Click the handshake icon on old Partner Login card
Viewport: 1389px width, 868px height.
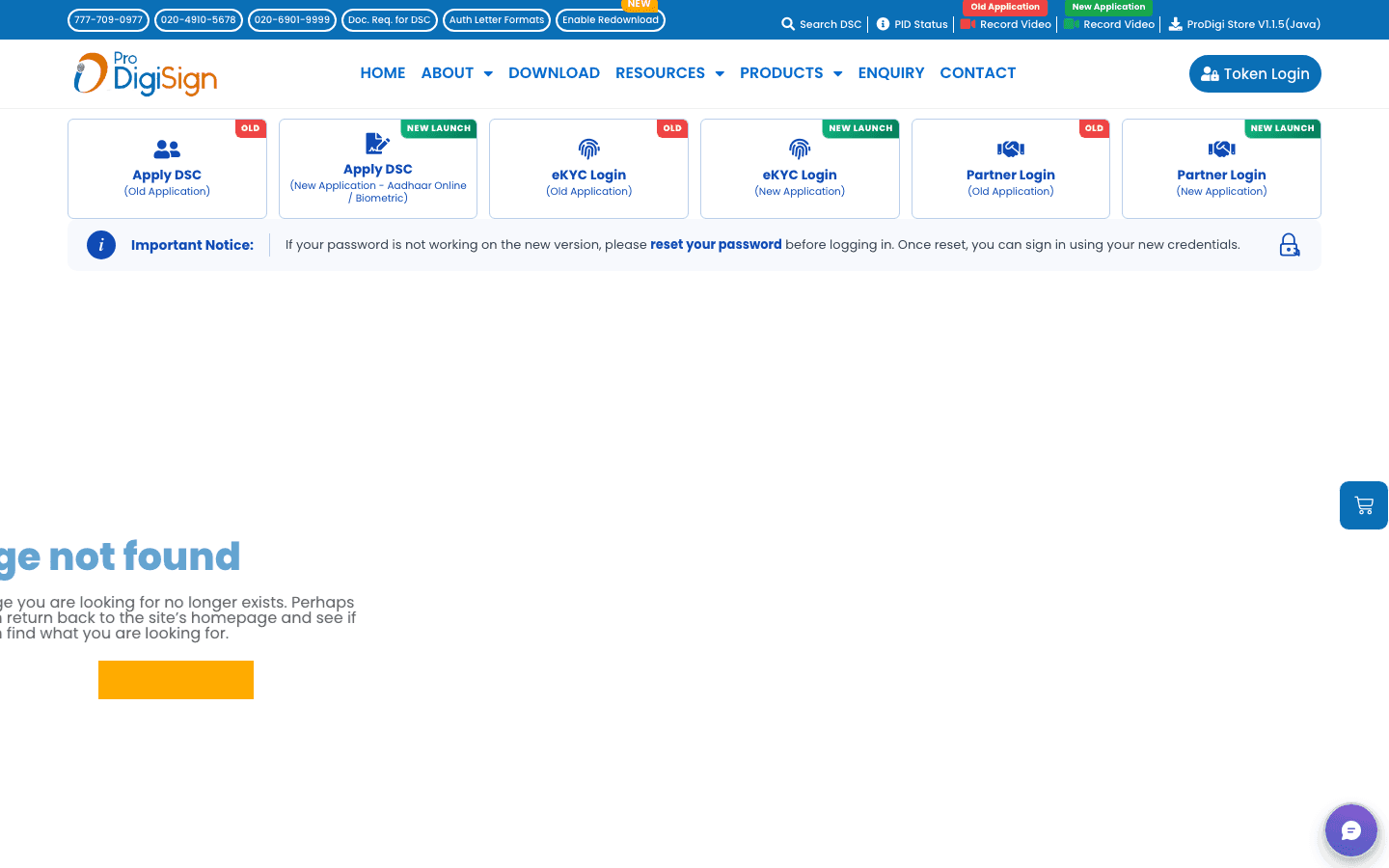pos(1011,149)
